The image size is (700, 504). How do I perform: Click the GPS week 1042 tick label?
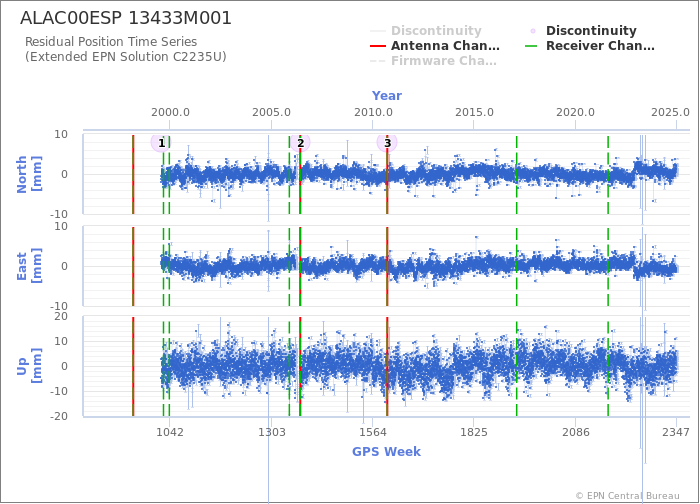tap(170, 432)
